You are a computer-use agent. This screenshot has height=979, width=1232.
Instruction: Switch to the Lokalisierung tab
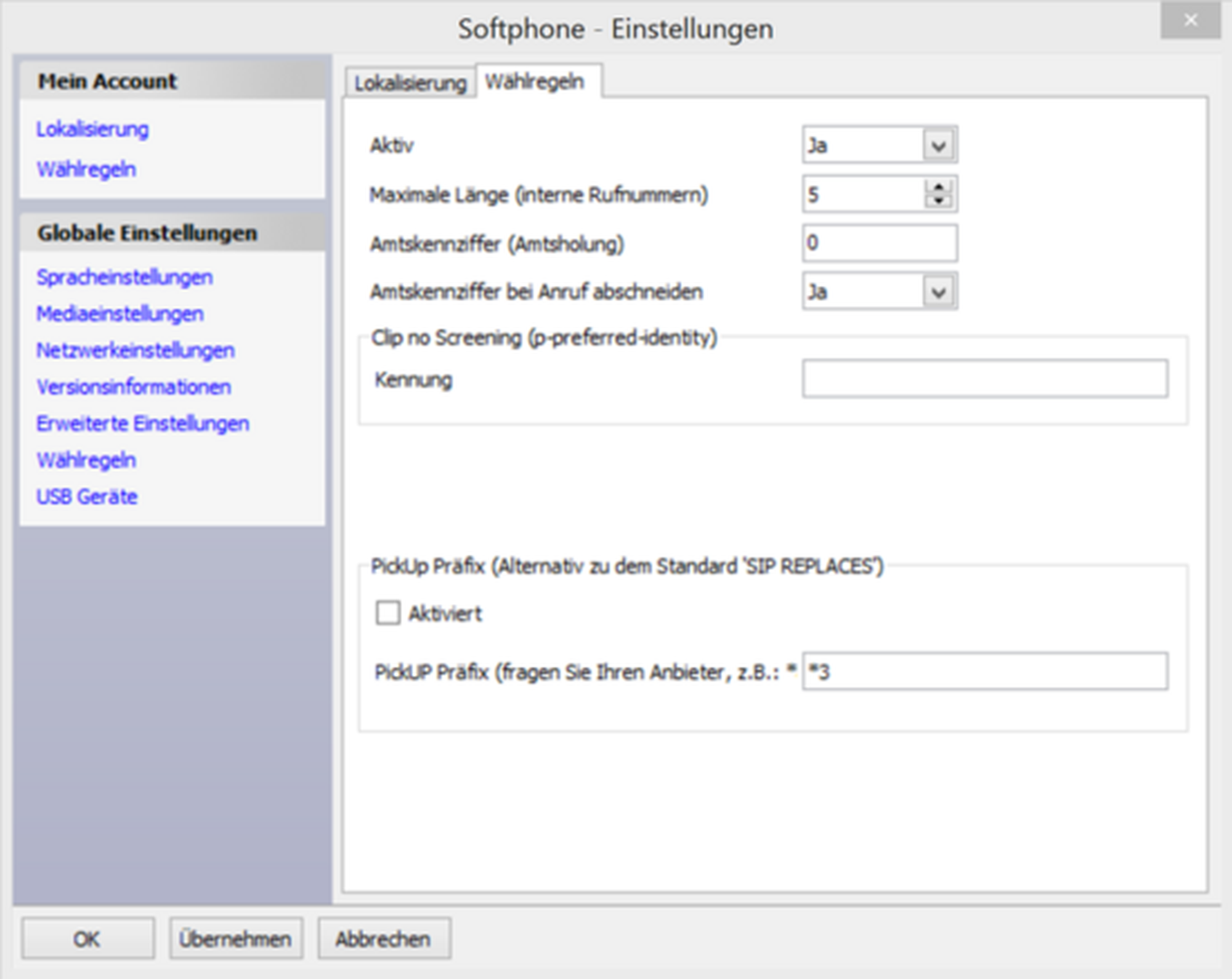[410, 83]
